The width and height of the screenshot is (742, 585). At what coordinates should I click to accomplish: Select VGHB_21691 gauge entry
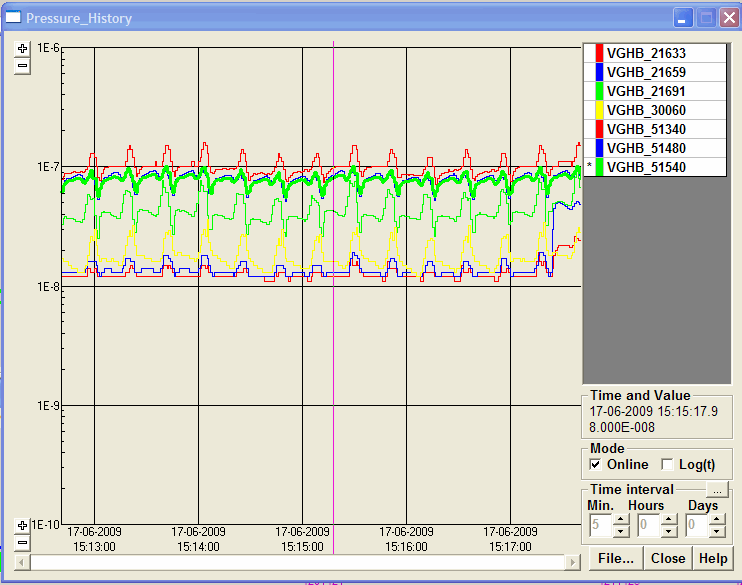pos(655,91)
